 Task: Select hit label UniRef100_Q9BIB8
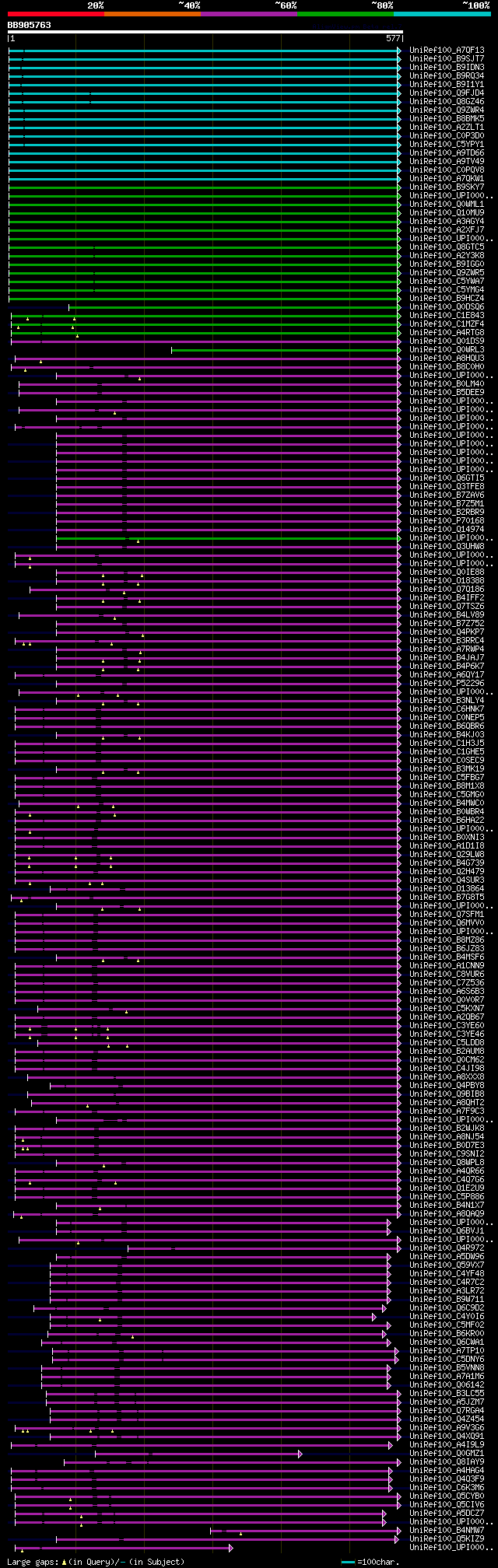[447, 1094]
